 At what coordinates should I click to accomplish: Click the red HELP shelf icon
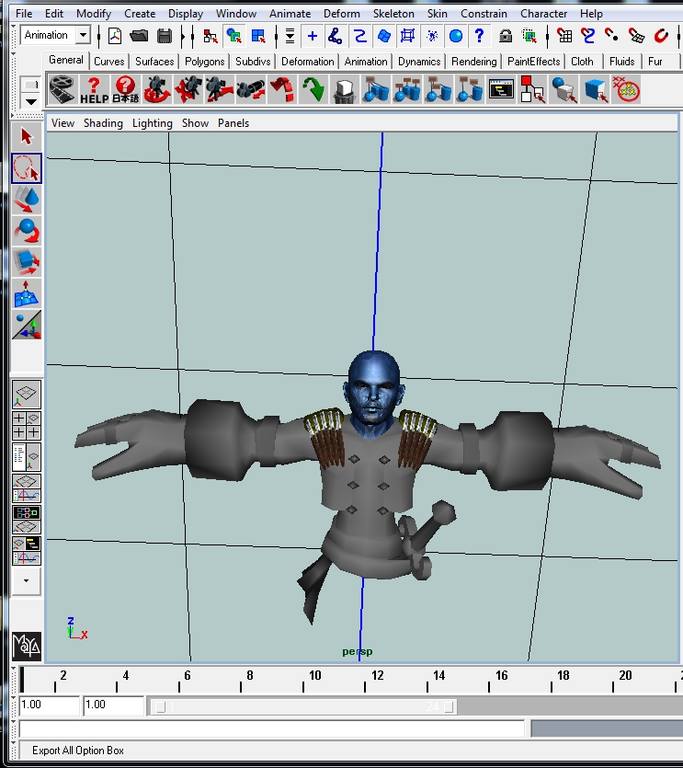click(x=94, y=90)
